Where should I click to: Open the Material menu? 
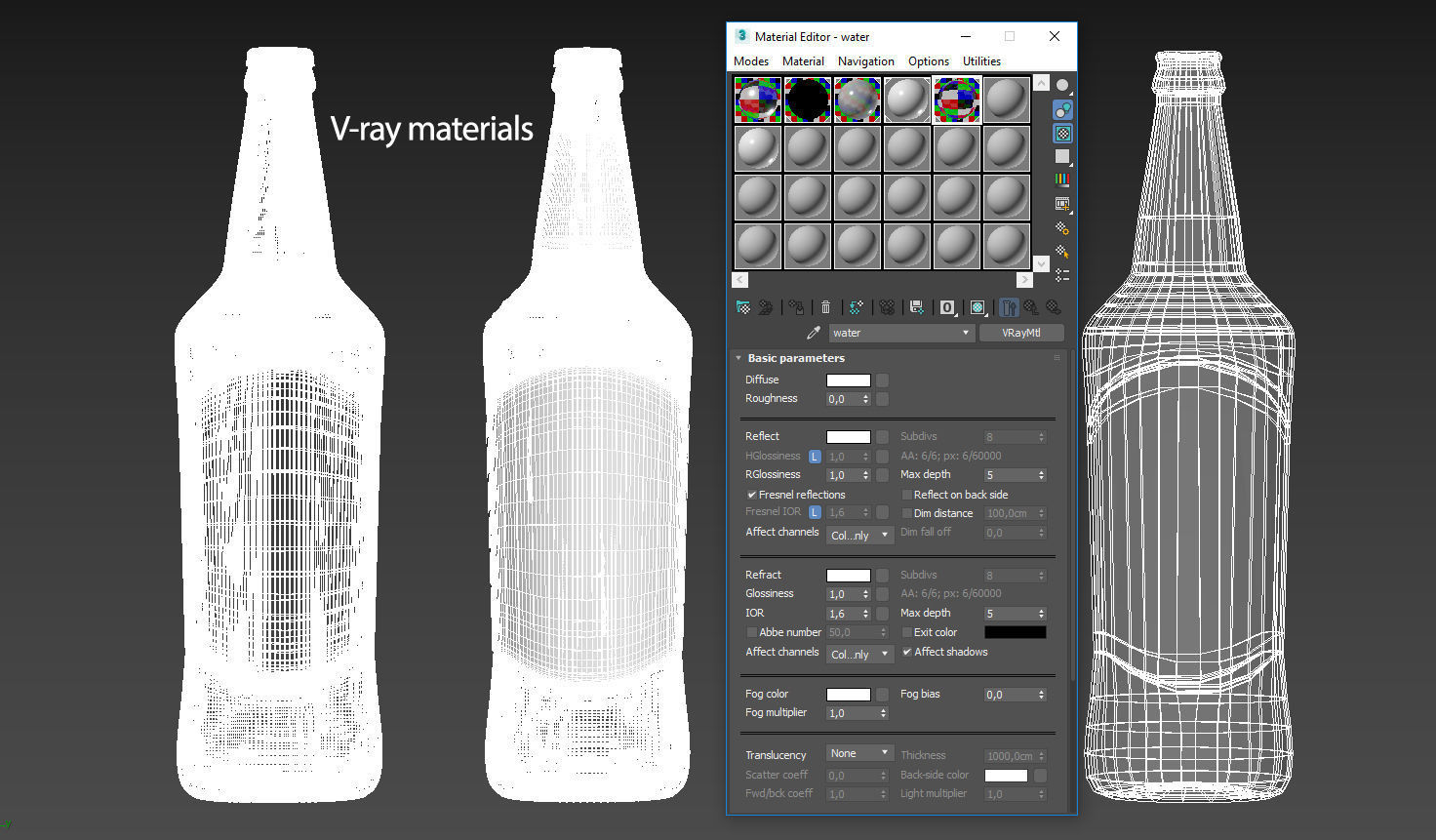coord(803,60)
